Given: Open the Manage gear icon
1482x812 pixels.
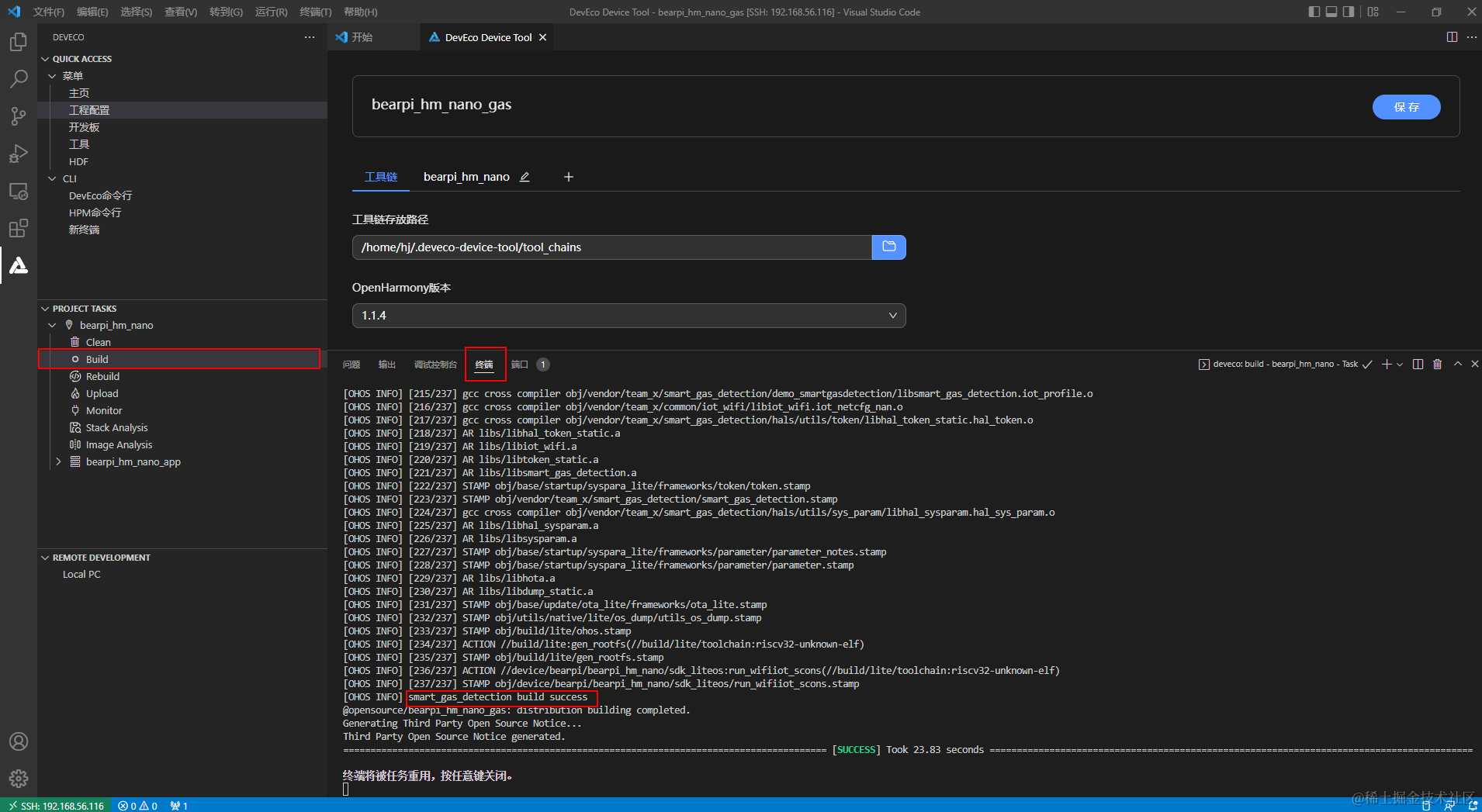Looking at the screenshot, I should tap(19, 778).
